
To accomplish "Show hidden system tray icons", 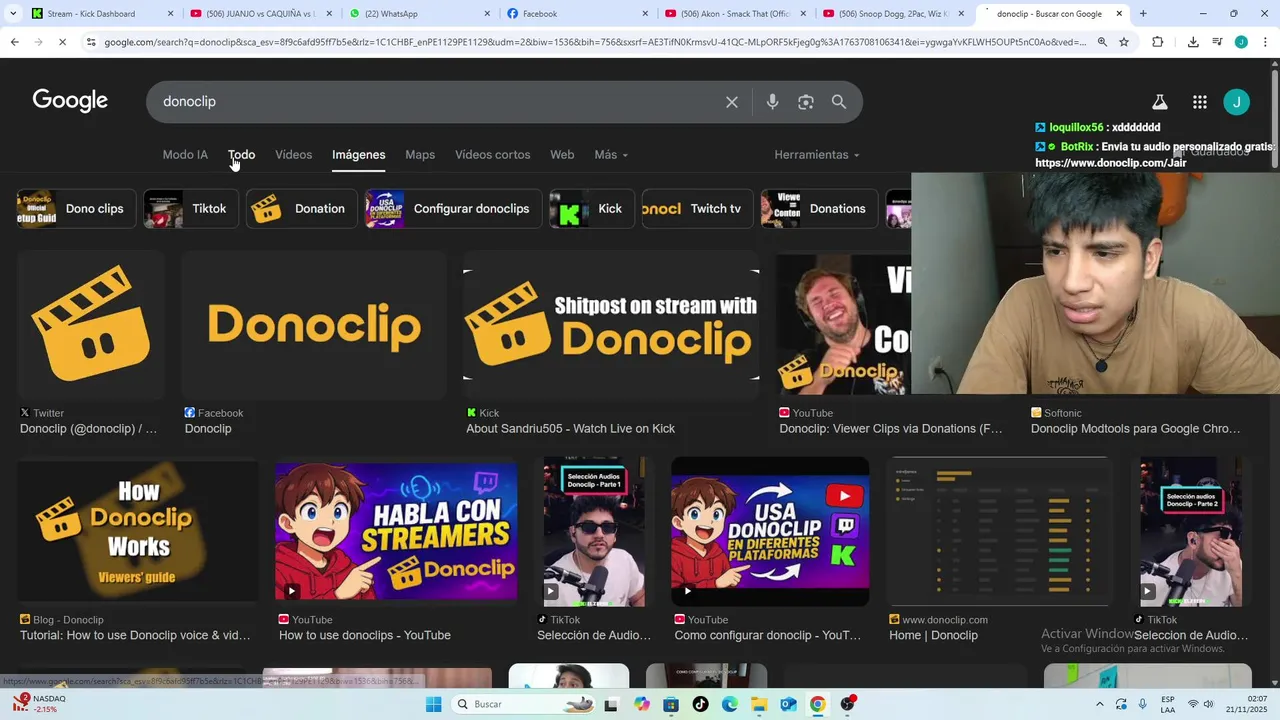I will pyautogui.click(x=1099, y=704).
